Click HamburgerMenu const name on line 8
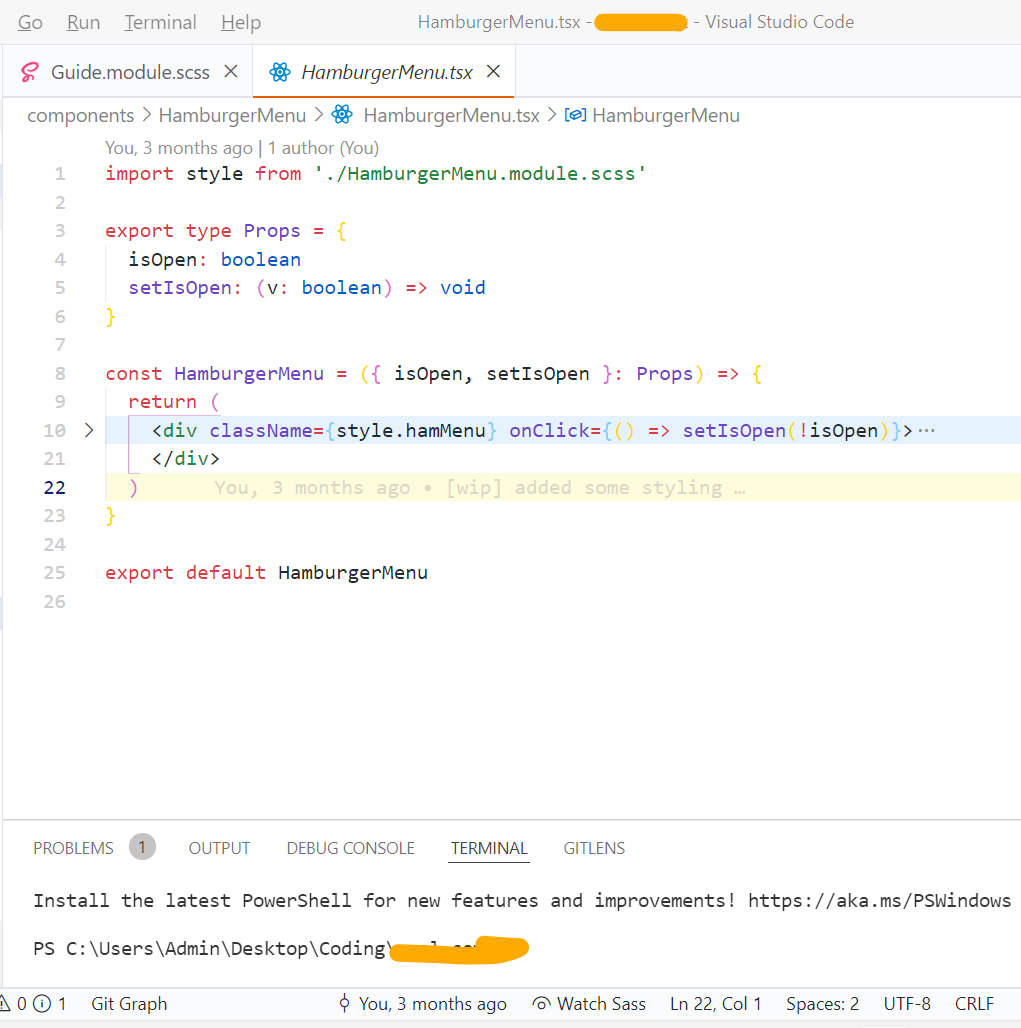Image resolution: width=1021 pixels, height=1028 pixels. [249, 374]
